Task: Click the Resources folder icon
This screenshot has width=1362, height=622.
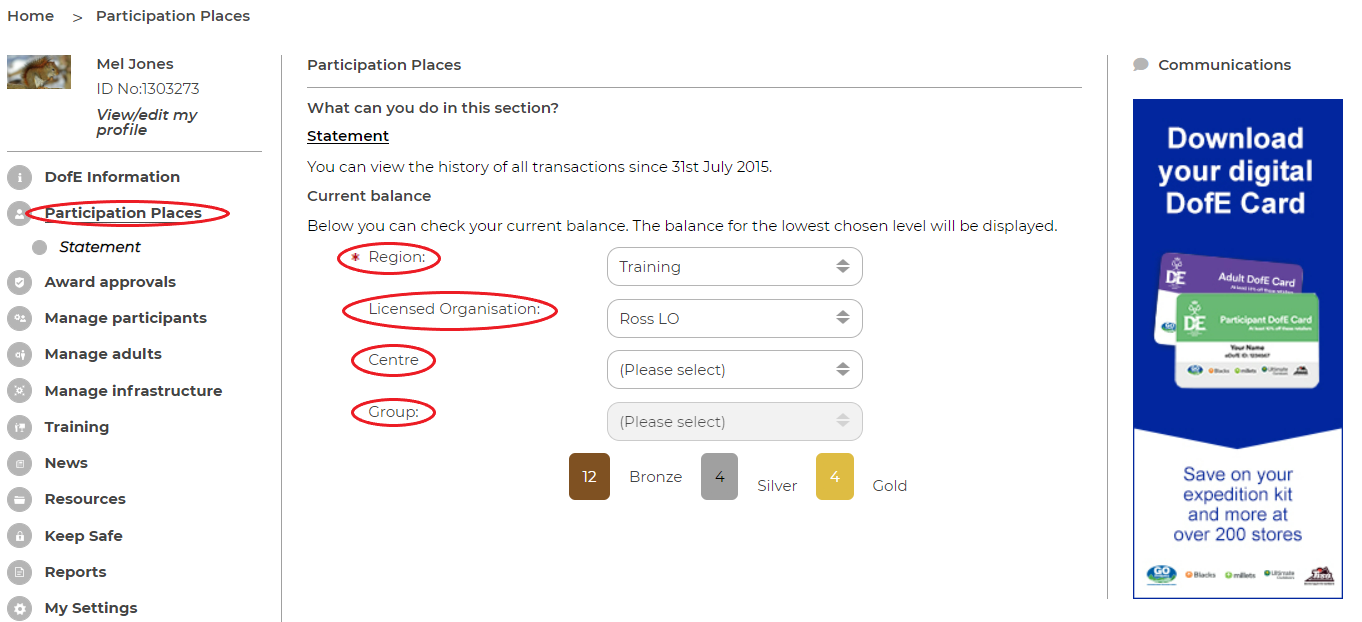Action: click(x=19, y=499)
